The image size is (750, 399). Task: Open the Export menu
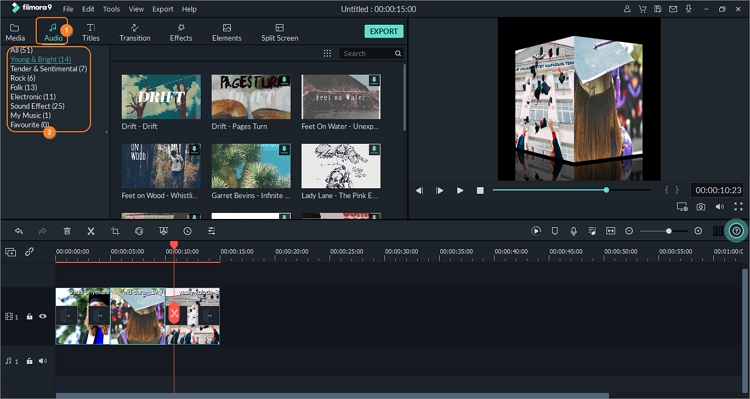[x=163, y=9]
